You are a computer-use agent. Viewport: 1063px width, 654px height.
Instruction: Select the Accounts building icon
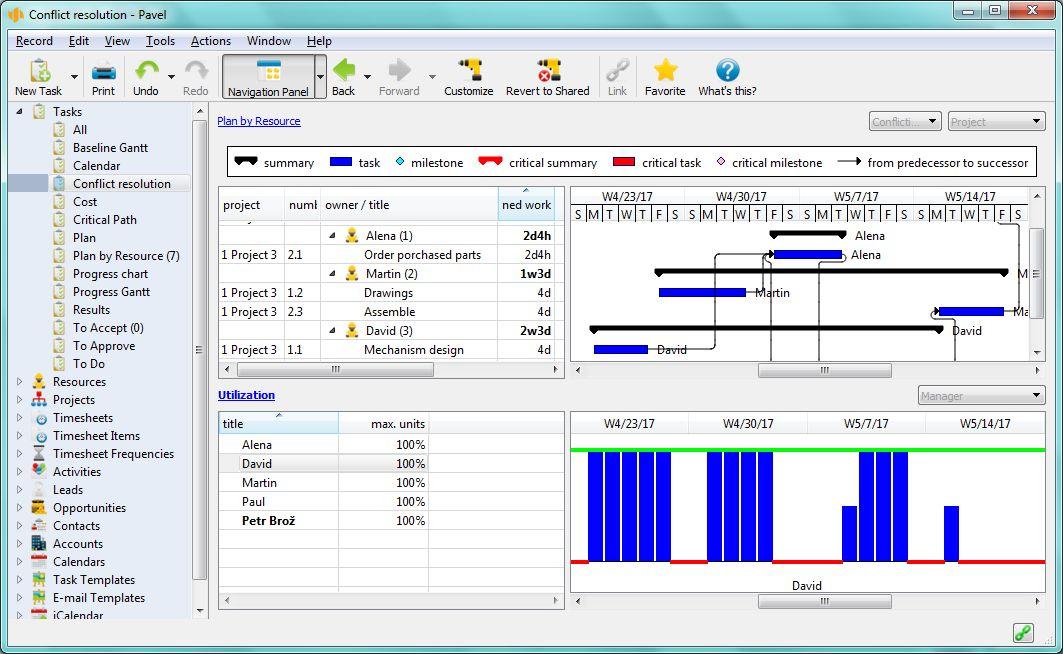click(x=39, y=544)
